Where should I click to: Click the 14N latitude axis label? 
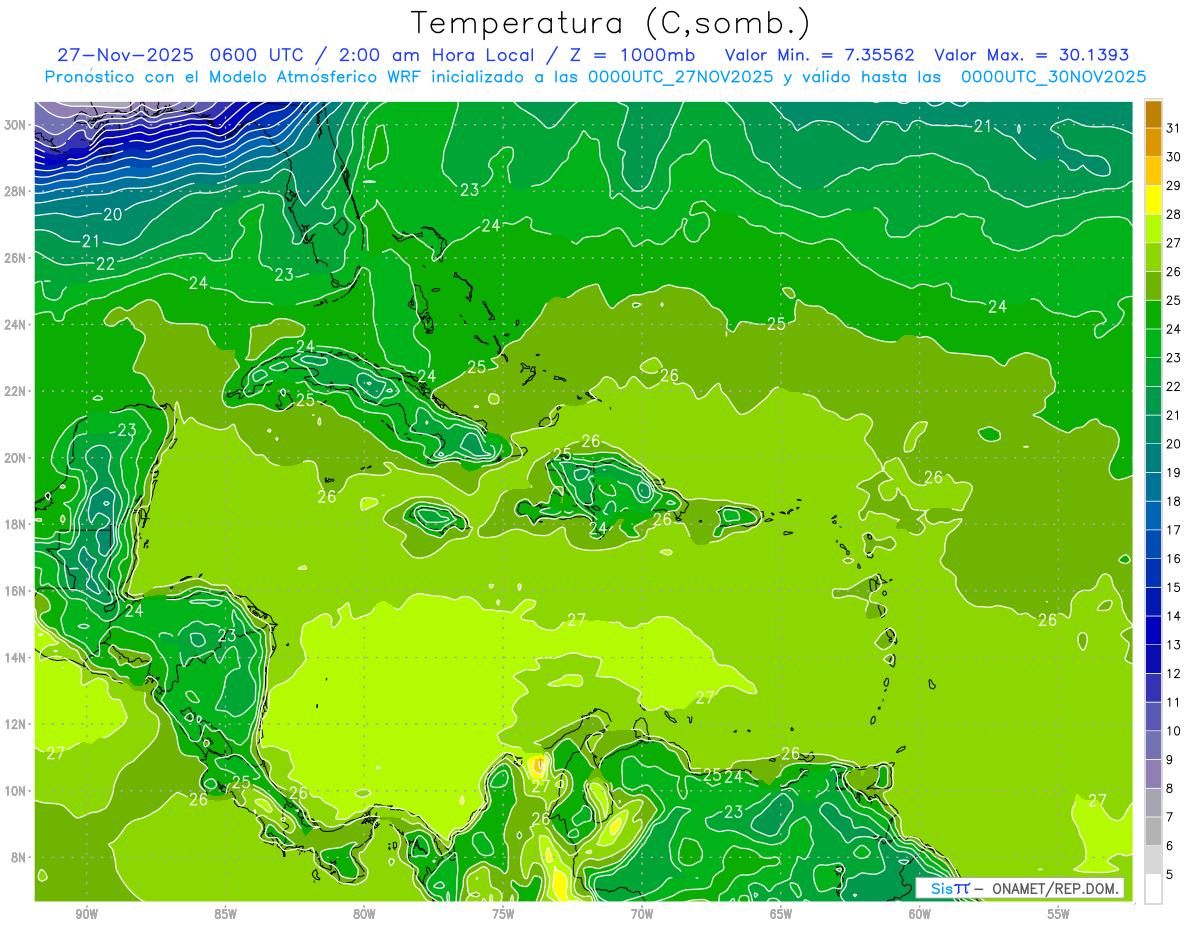coord(17,658)
